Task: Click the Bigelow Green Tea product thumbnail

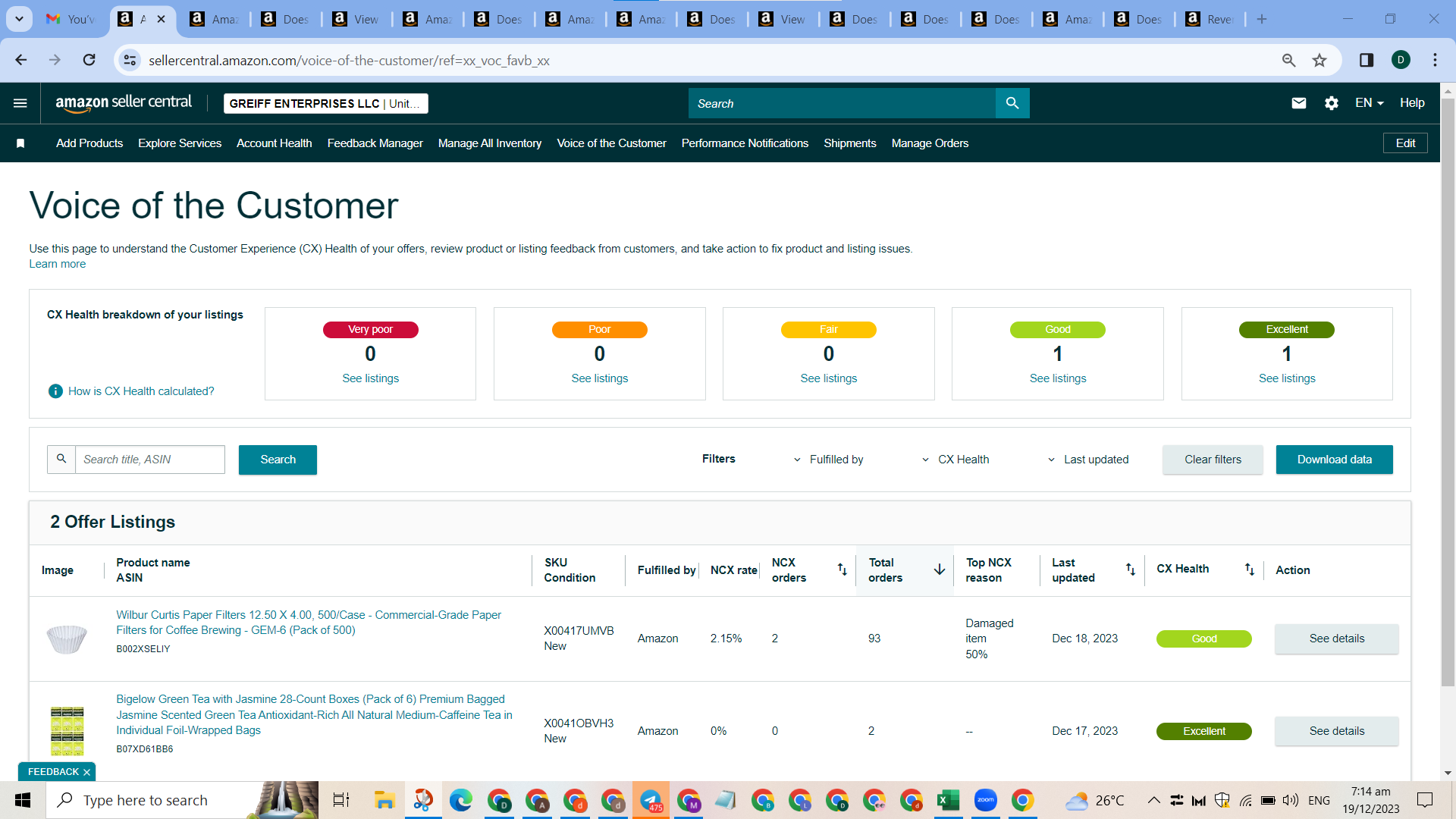Action: (67, 731)
